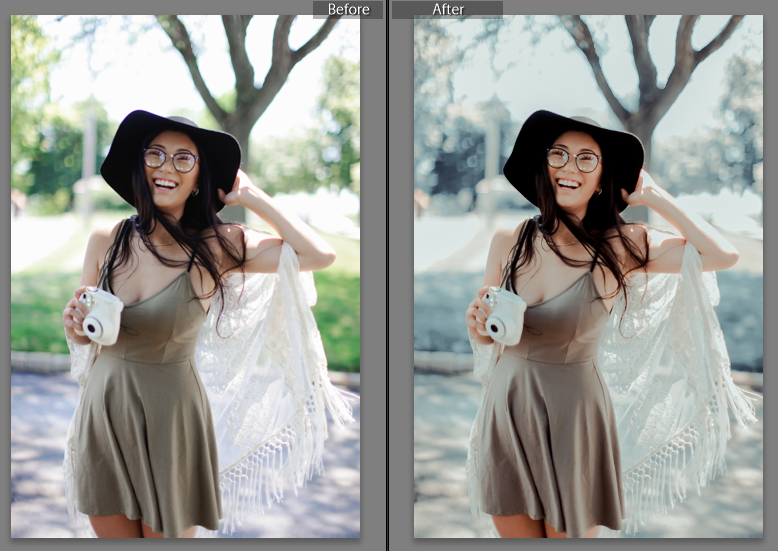Click the Before label tab
This screenshot has width=778, height=551.
348,9
